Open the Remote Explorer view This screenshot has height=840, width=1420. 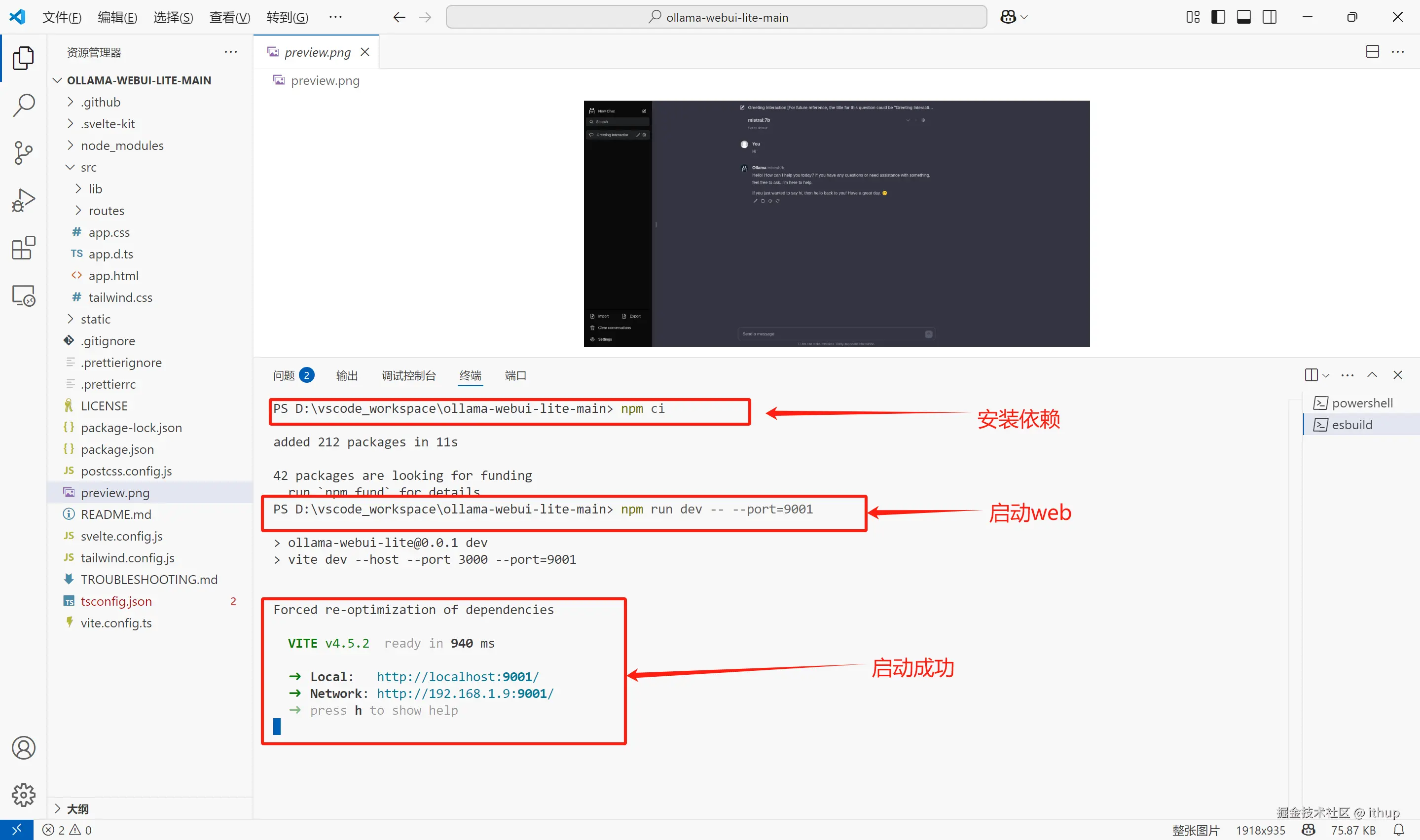23,295
